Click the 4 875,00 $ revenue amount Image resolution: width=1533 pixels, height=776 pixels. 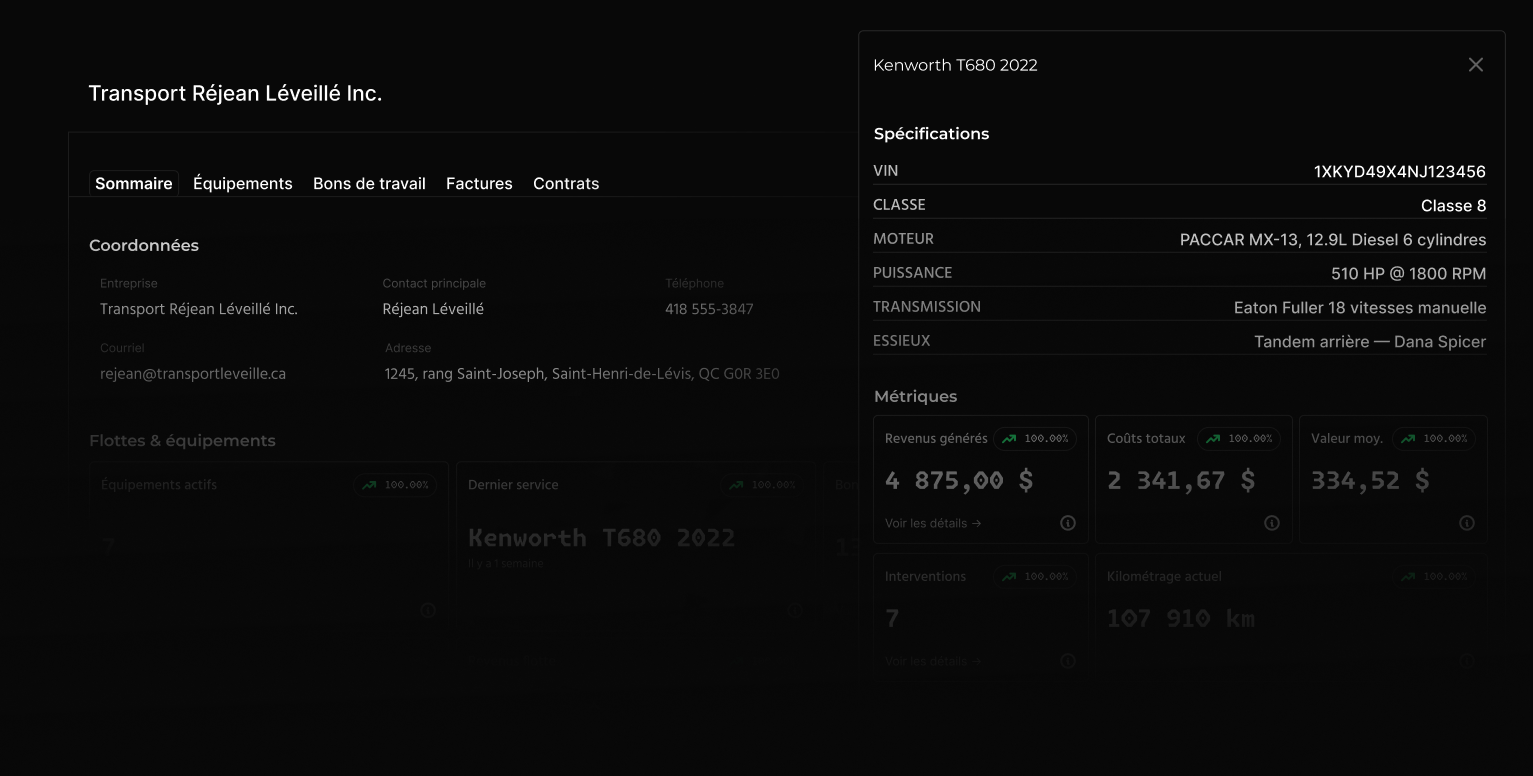pos(959,480)
